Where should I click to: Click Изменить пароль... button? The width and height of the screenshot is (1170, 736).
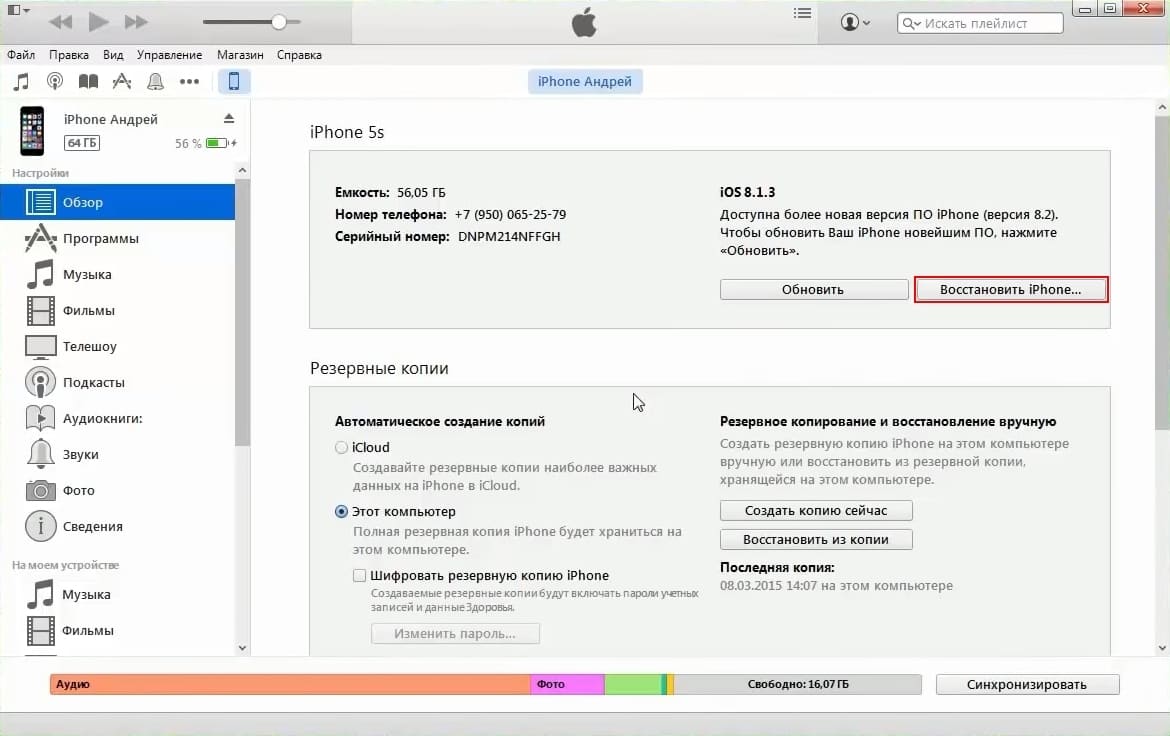pos(455,634)
